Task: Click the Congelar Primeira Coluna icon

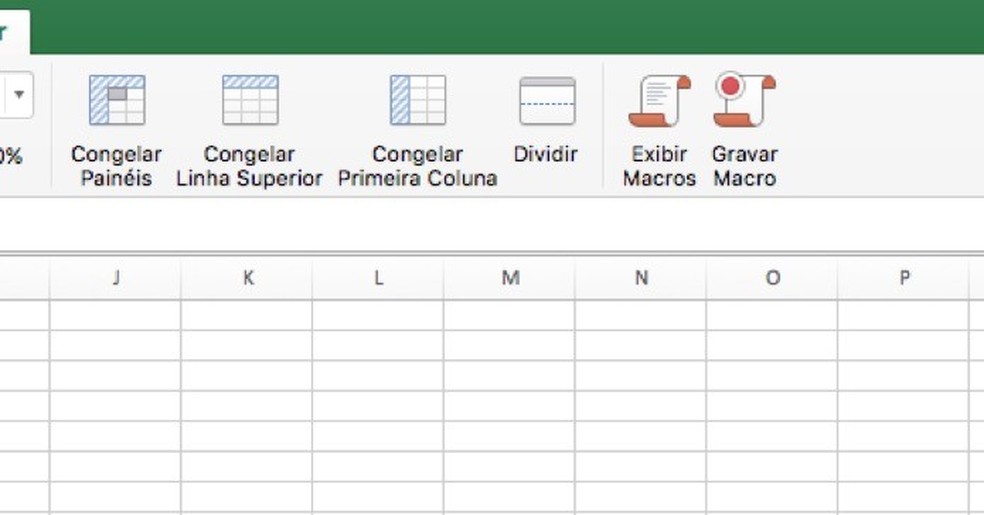Action: [x=417, y=100]
